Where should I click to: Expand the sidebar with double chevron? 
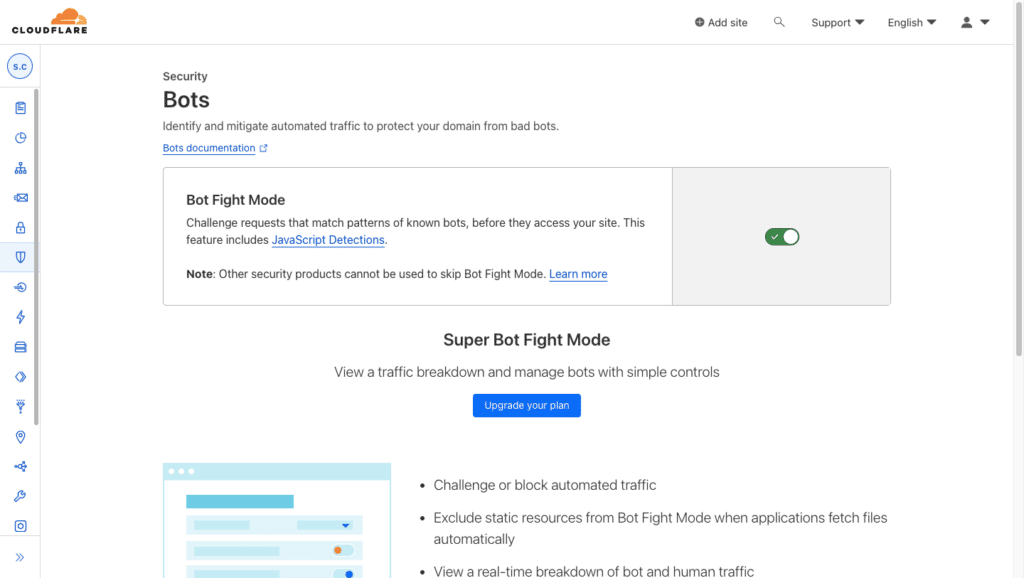pyautogui.click(x=20, y=557)
